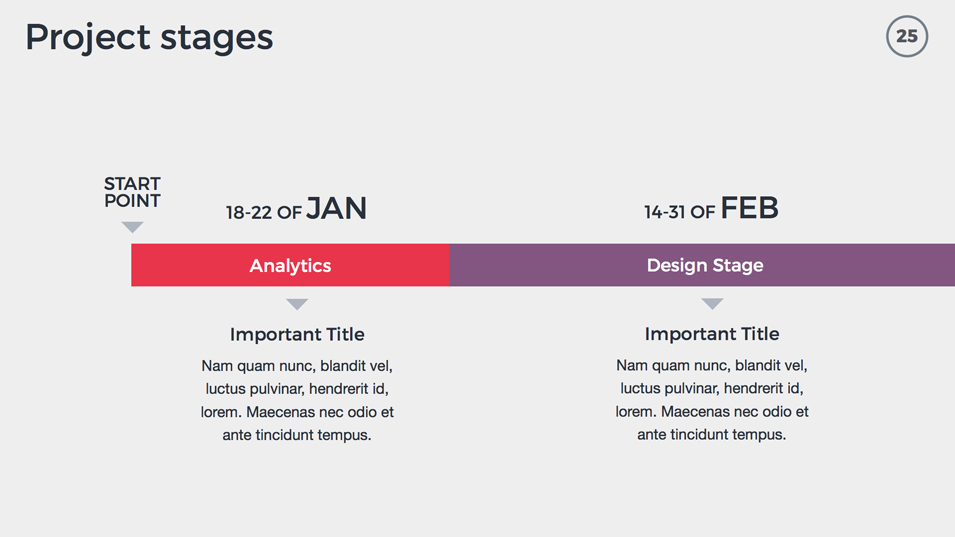Click the 14-31 OF FEB date
The height and width of the screenshot is (537, 955).
pyautogui.click(x=711, y=208)
